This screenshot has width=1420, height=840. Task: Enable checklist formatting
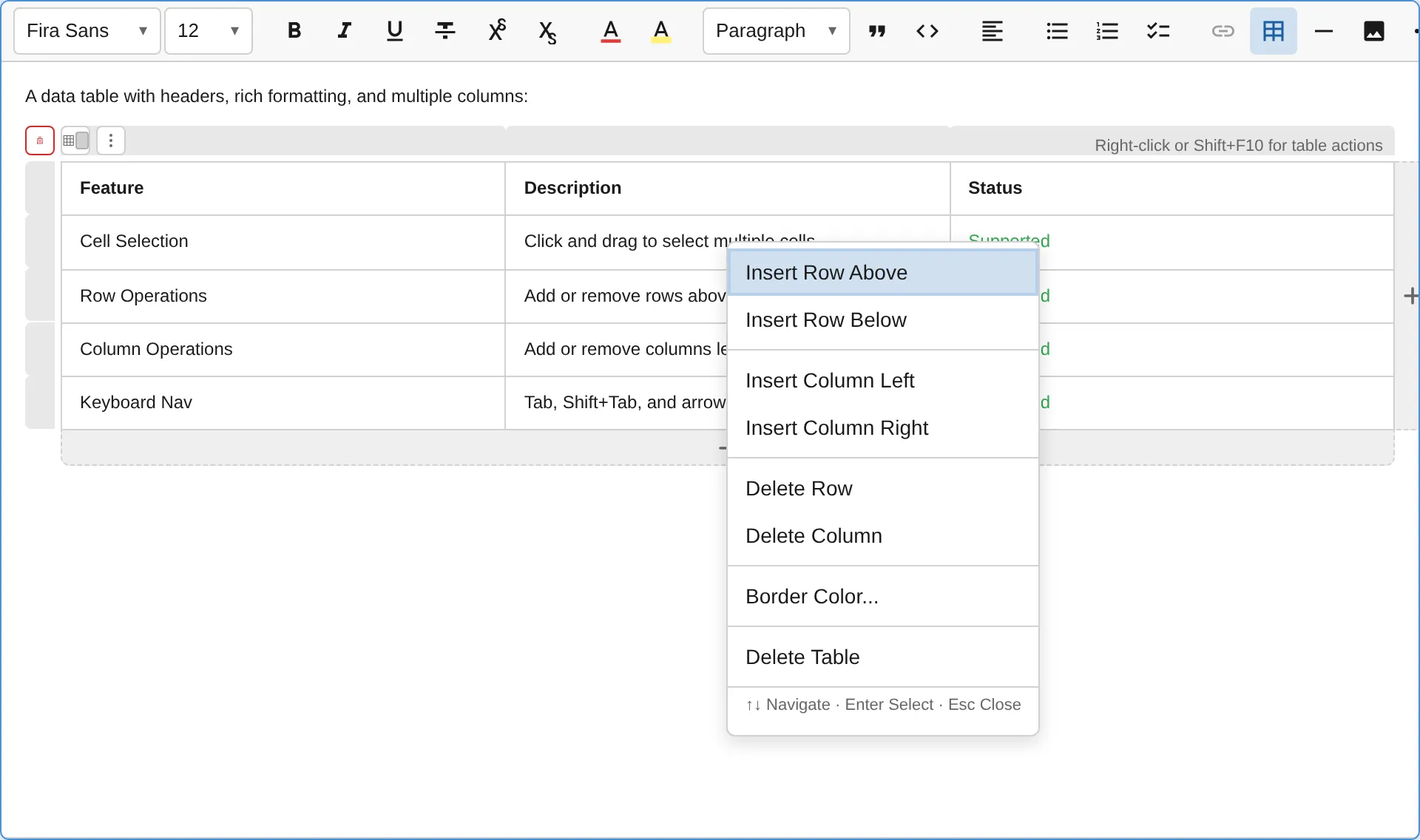click(x=1158, y=31)
